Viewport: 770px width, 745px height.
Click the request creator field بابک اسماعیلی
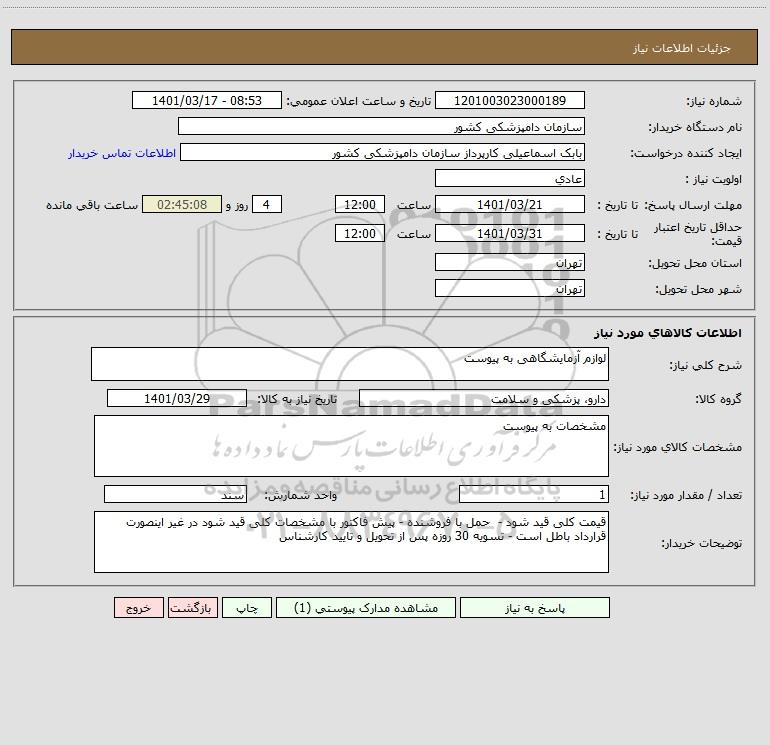tap(383, 152)
